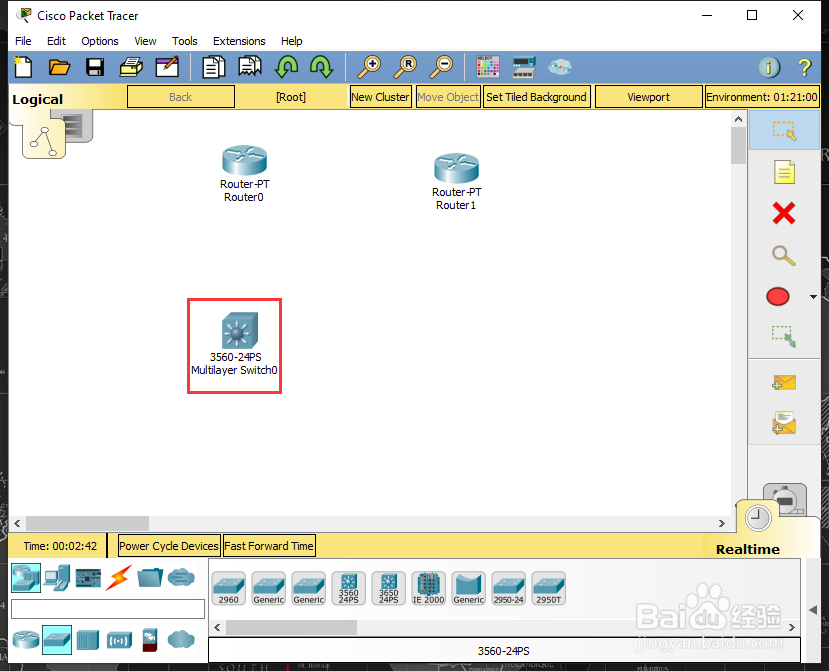Open the View menu
829x671 pixels.
click(145, 41)
